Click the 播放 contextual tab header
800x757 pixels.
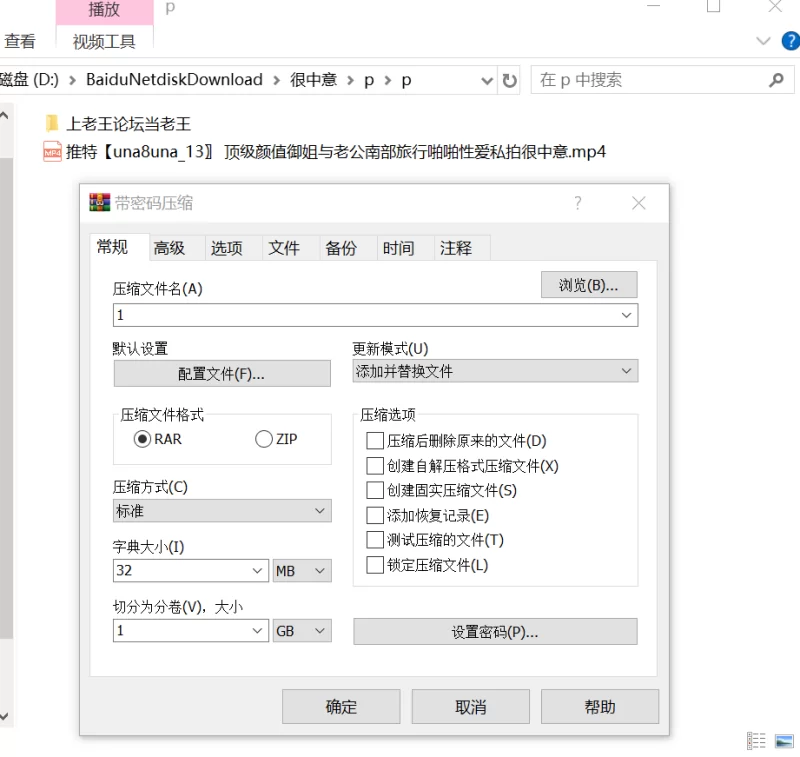point(104,10)
